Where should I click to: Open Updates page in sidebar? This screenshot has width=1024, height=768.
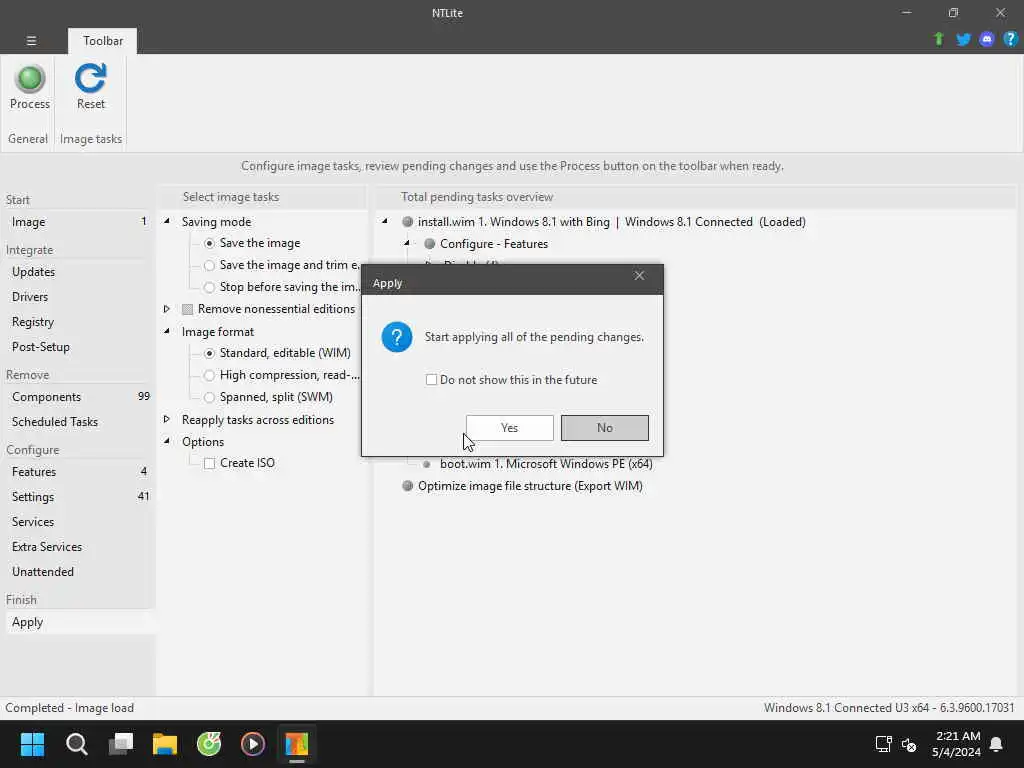click(x=78, y=272)
